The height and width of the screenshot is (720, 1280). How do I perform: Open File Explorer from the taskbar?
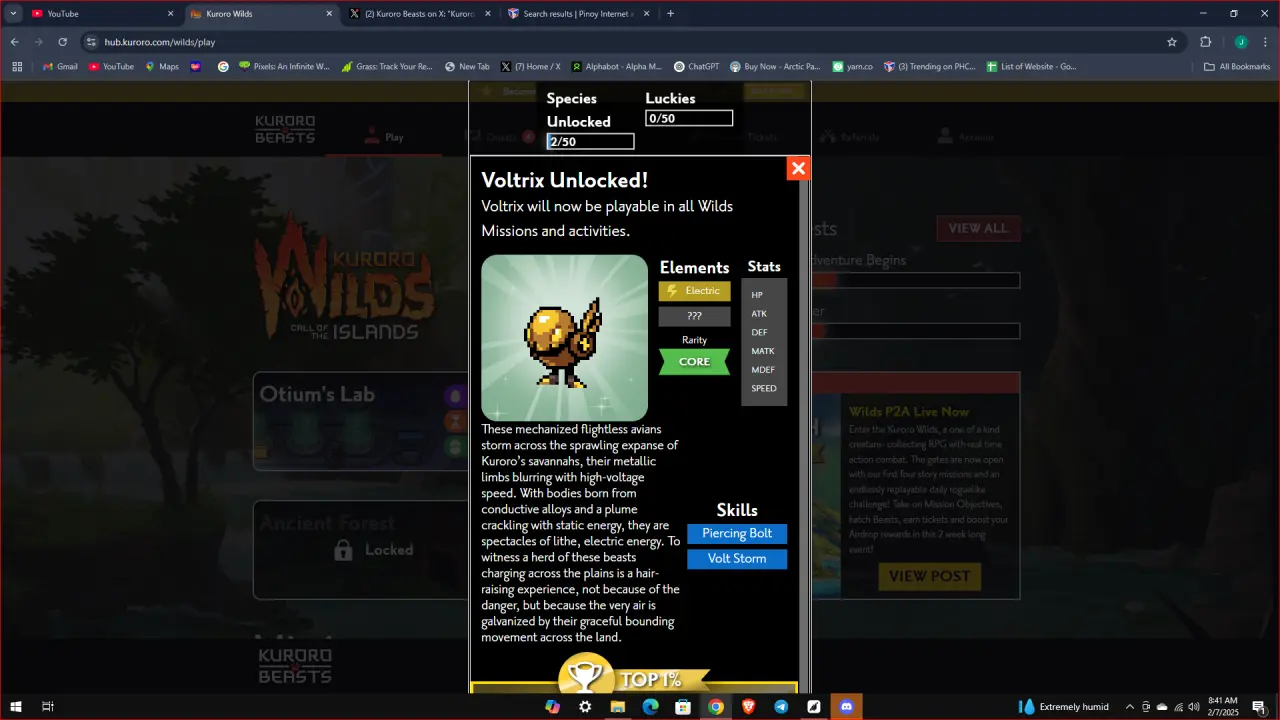618,706
